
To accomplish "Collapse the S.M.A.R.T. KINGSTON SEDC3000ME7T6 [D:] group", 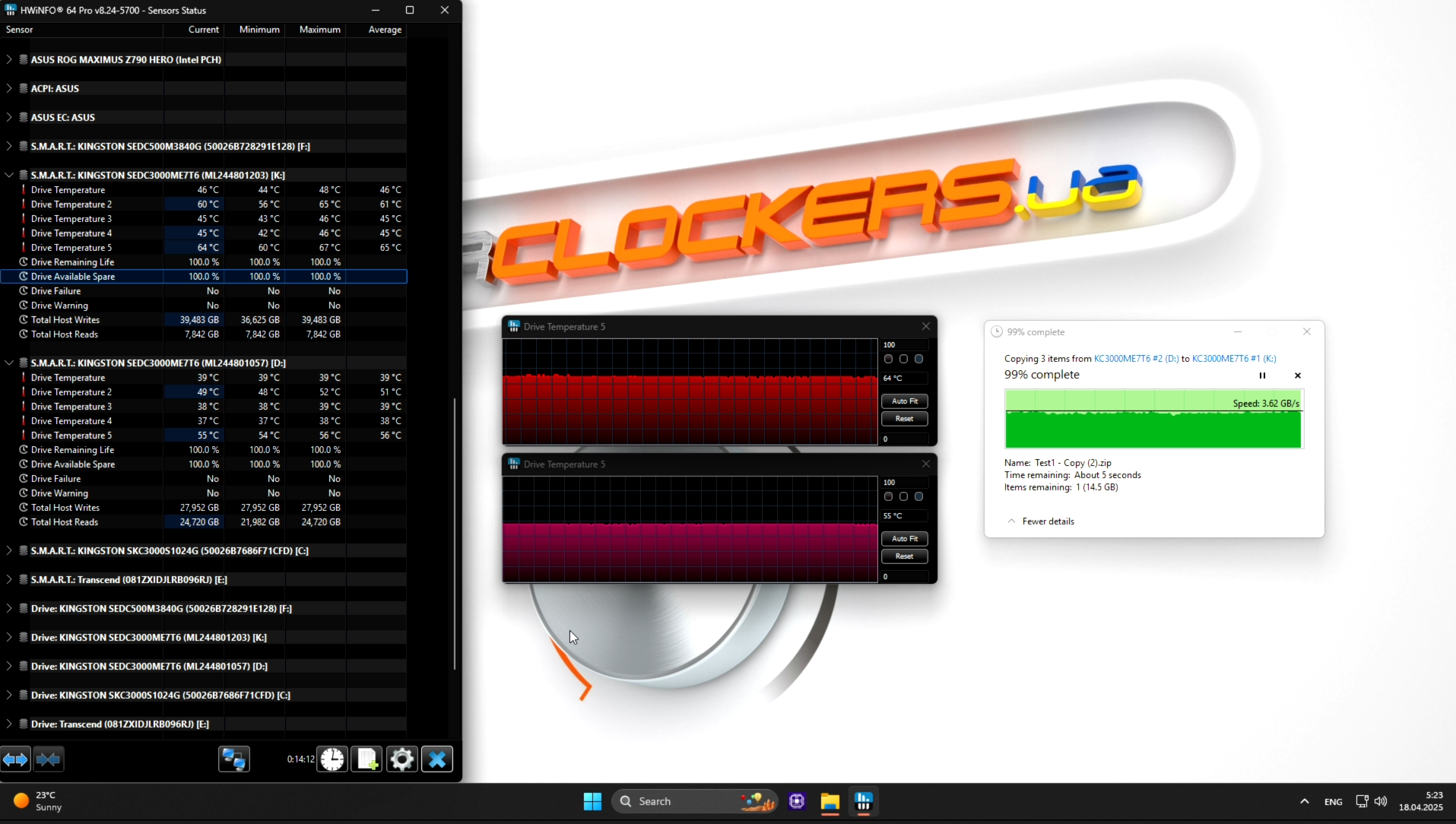I will pos(9,363).
